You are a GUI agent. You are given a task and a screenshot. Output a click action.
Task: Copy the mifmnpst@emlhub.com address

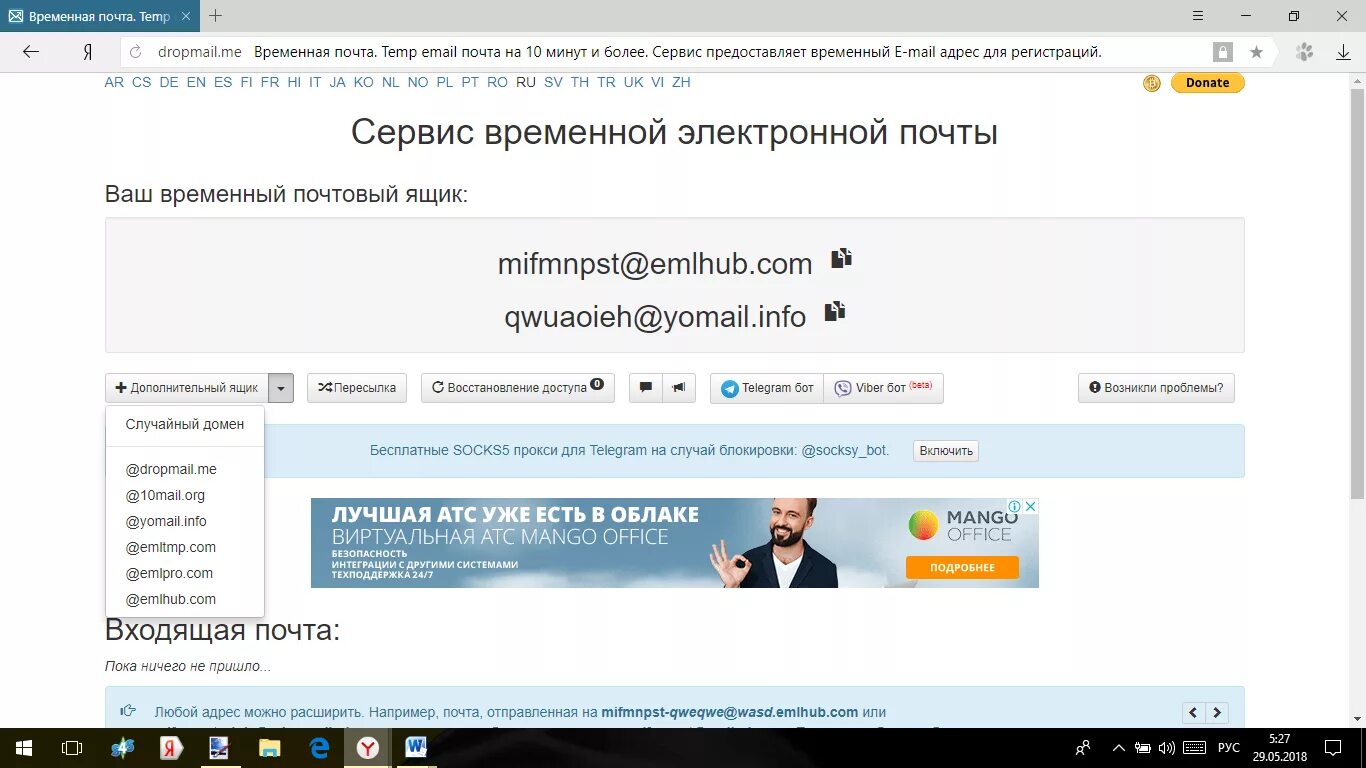pyautogui.click(x=842, y=258)
